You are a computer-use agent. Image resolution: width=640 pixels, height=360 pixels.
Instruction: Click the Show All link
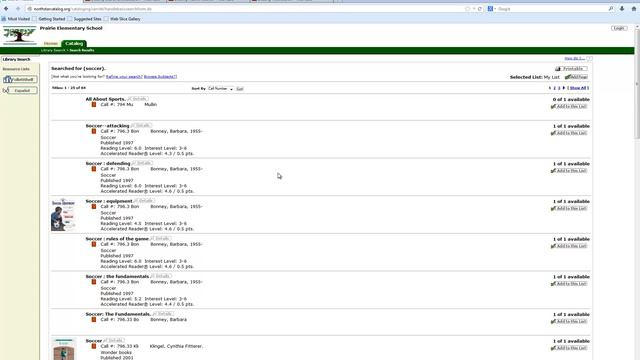coord(578,88)
